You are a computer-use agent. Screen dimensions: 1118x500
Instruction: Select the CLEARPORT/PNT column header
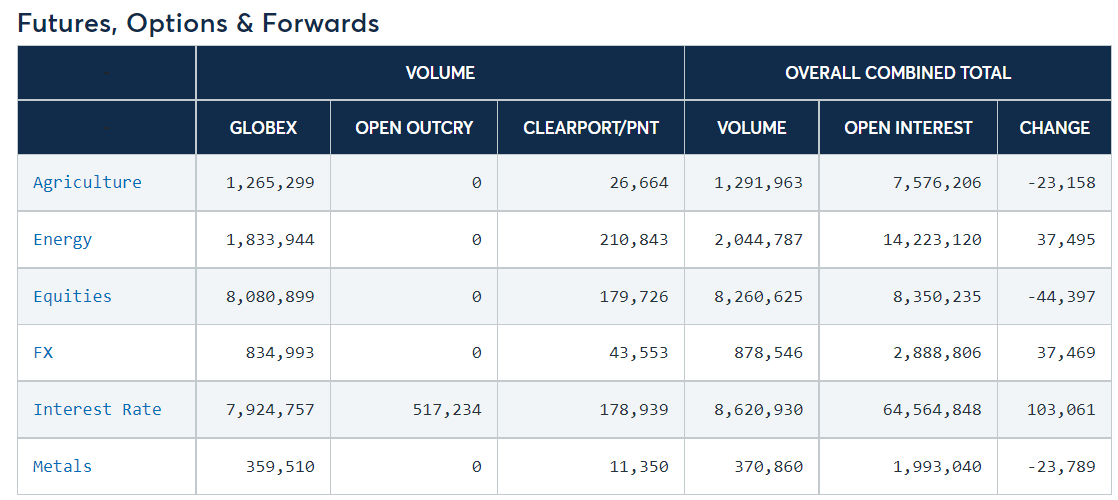(x=590, y=127)
